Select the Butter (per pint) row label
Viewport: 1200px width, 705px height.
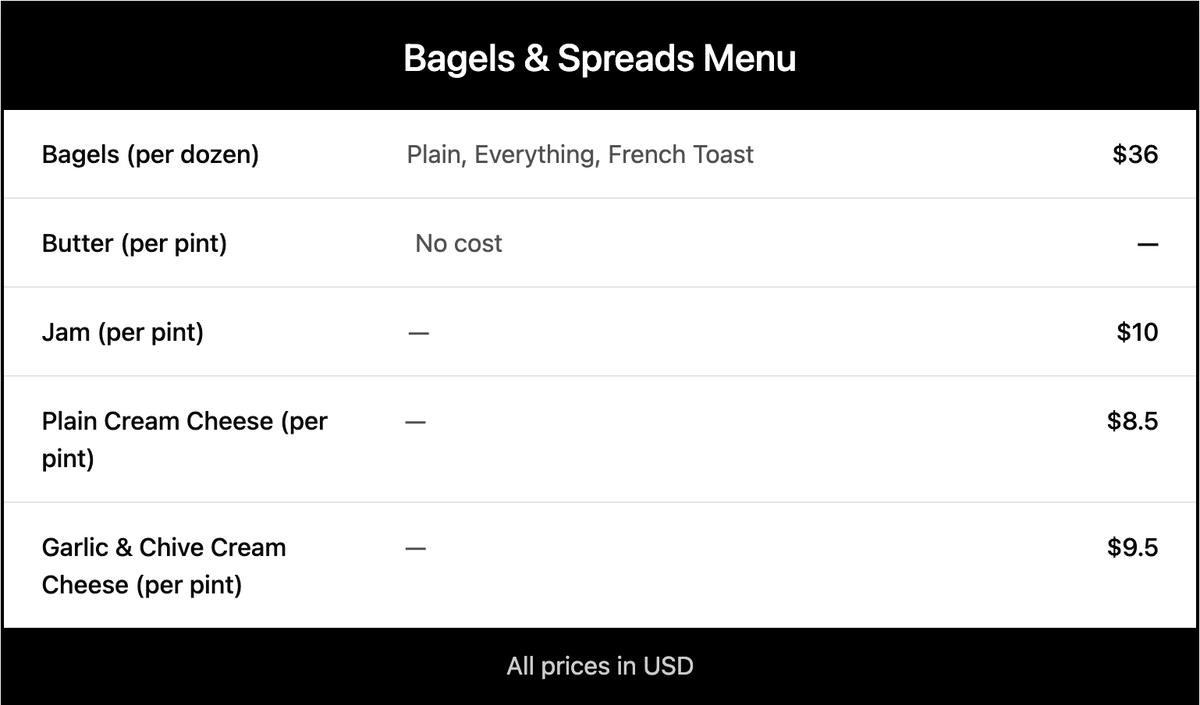pyautogui.click(x=134, y=244)
